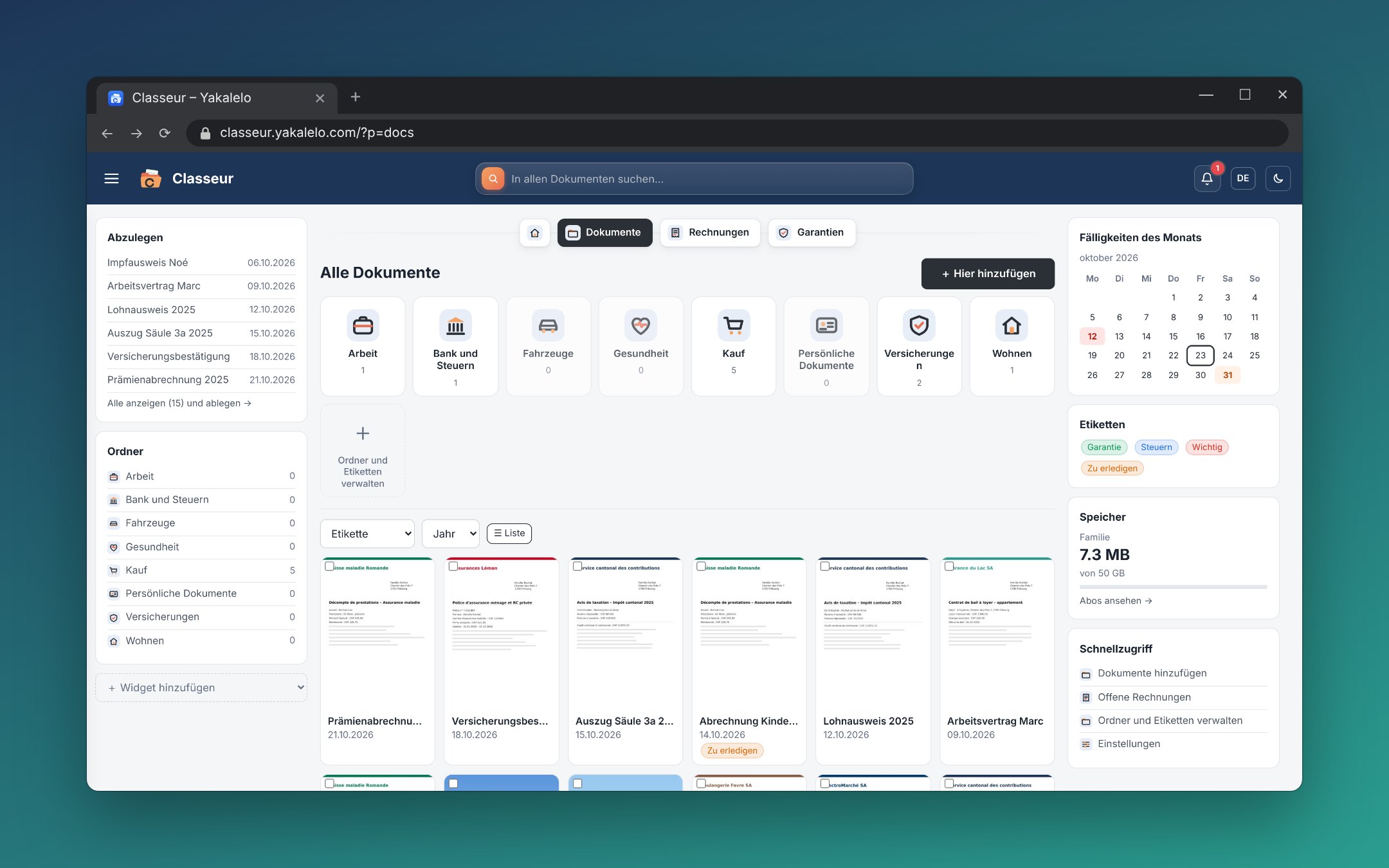Switch to the Rechnungen tab
This screenshot has height=868, width=1389.
pos(710,233)
